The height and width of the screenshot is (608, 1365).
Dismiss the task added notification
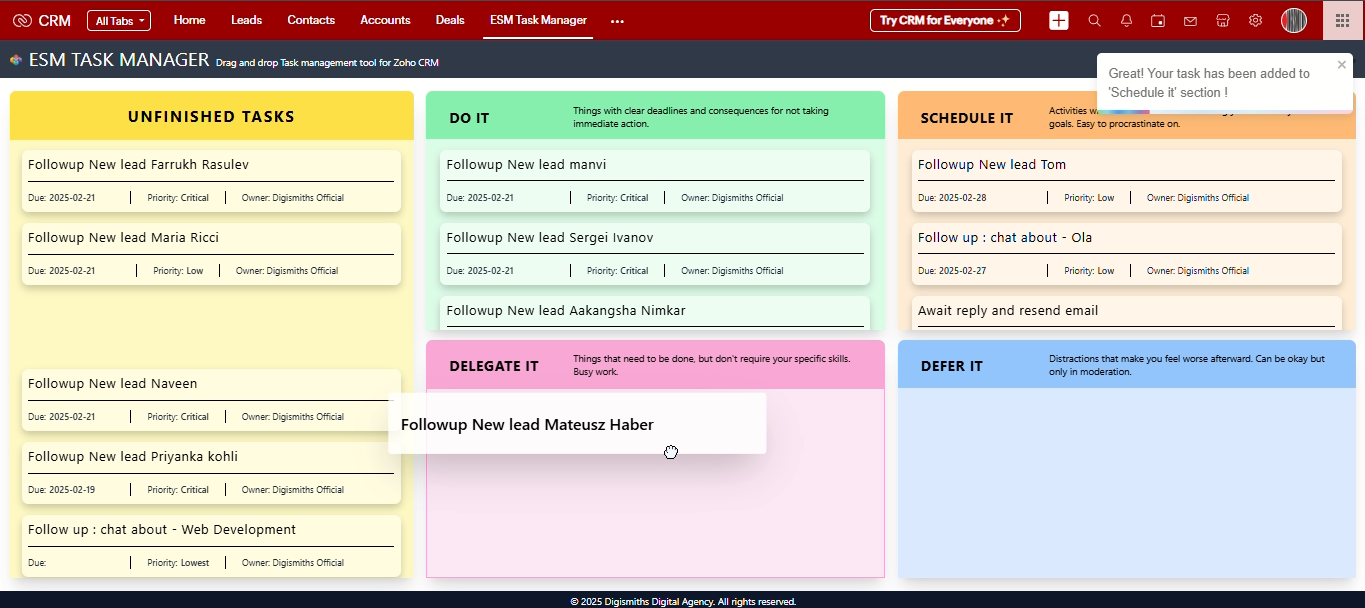(1342, 65)
